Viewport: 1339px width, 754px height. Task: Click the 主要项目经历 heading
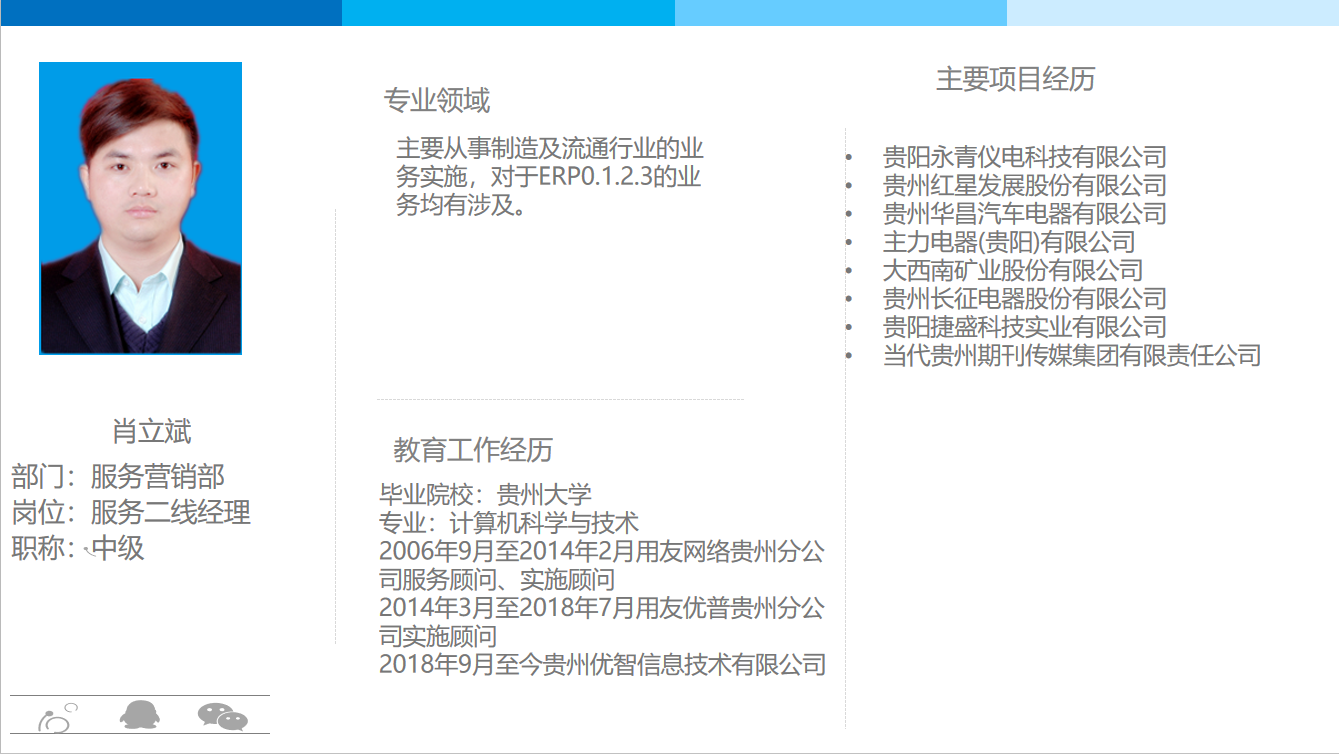coord(1015,80)
